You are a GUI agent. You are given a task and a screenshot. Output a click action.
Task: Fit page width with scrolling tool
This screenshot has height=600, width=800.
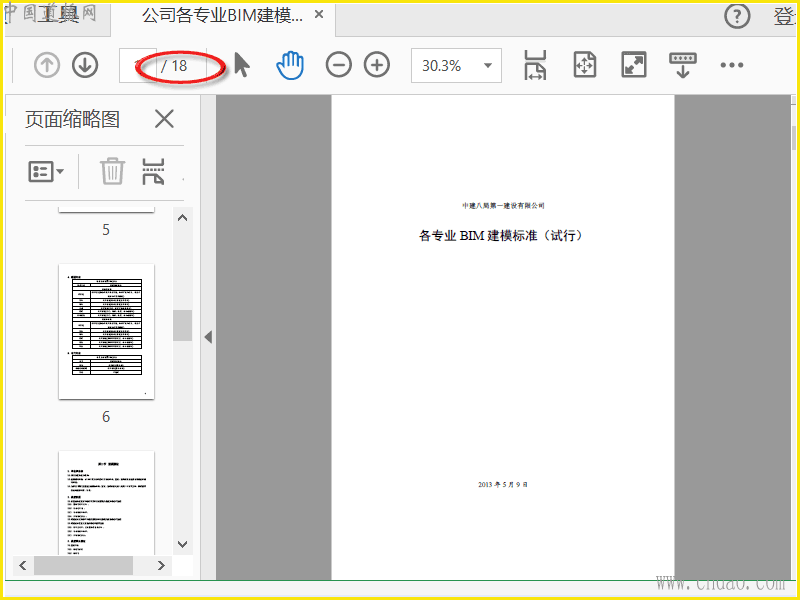[535, 65]
